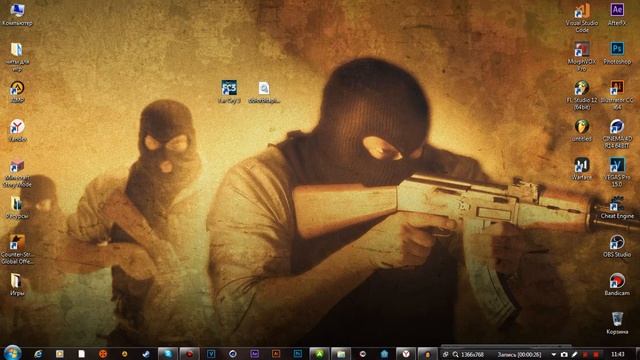Launch the After FX desktop shortcut
The width and height of the screenshot is (640, 360).
pyautogui.click(x=617, y=14)
